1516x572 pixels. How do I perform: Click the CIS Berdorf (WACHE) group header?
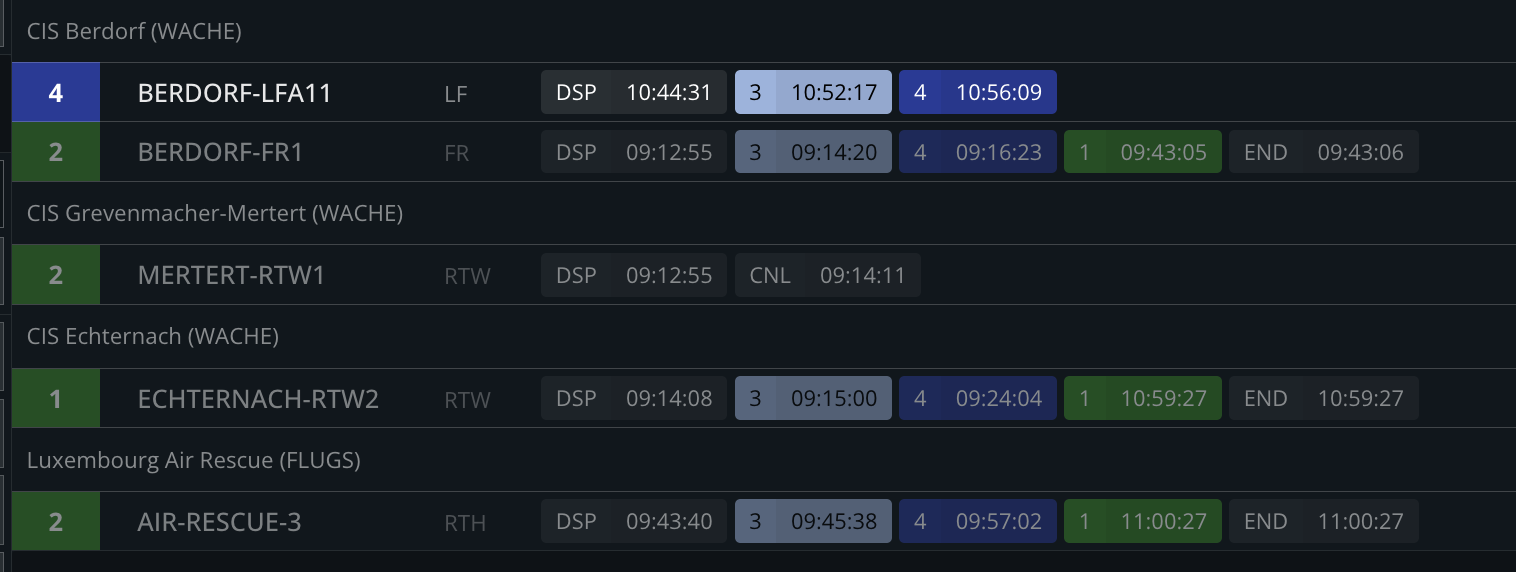[x=134, y=32]
